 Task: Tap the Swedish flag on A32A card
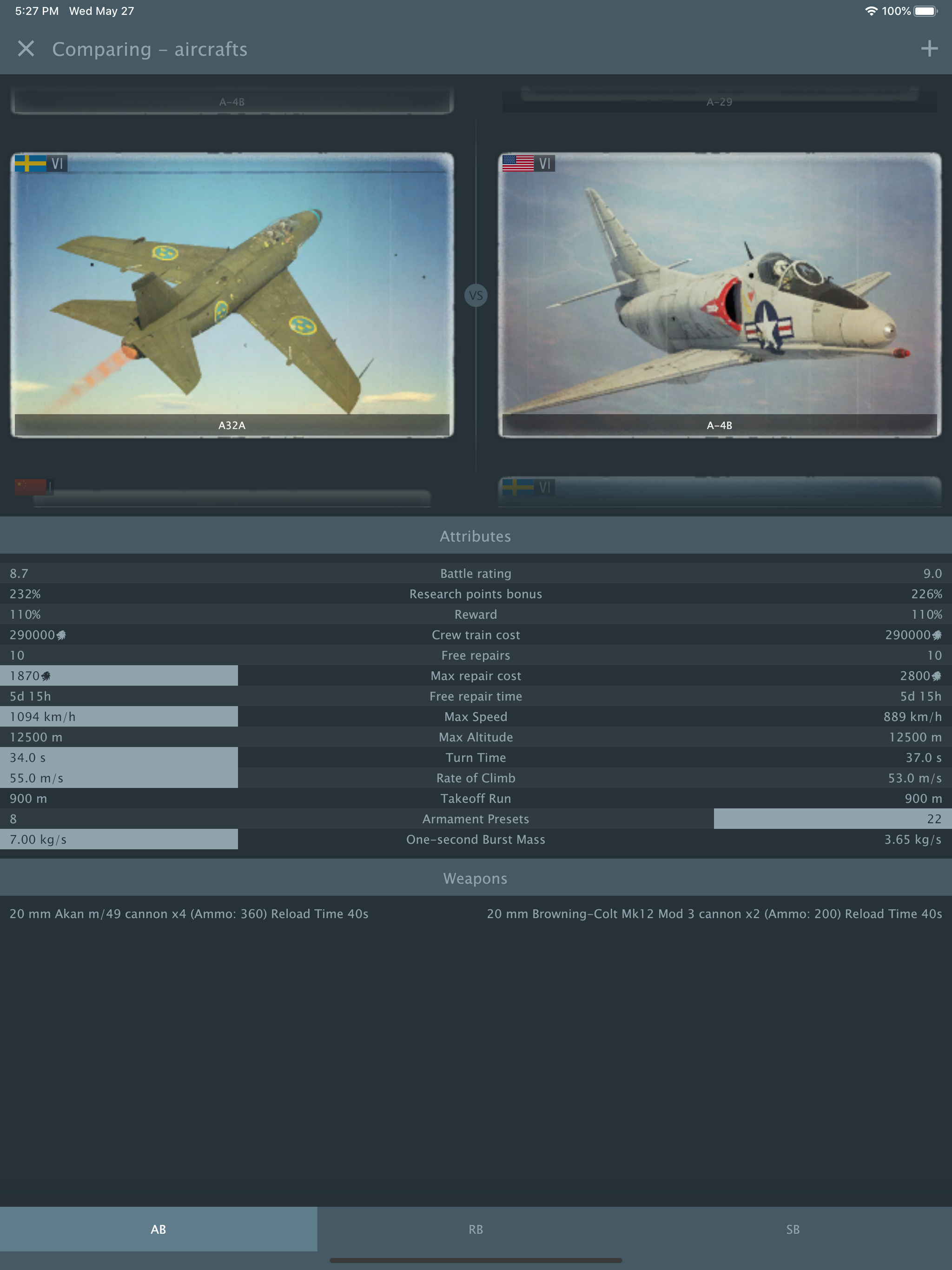[30, 164]
